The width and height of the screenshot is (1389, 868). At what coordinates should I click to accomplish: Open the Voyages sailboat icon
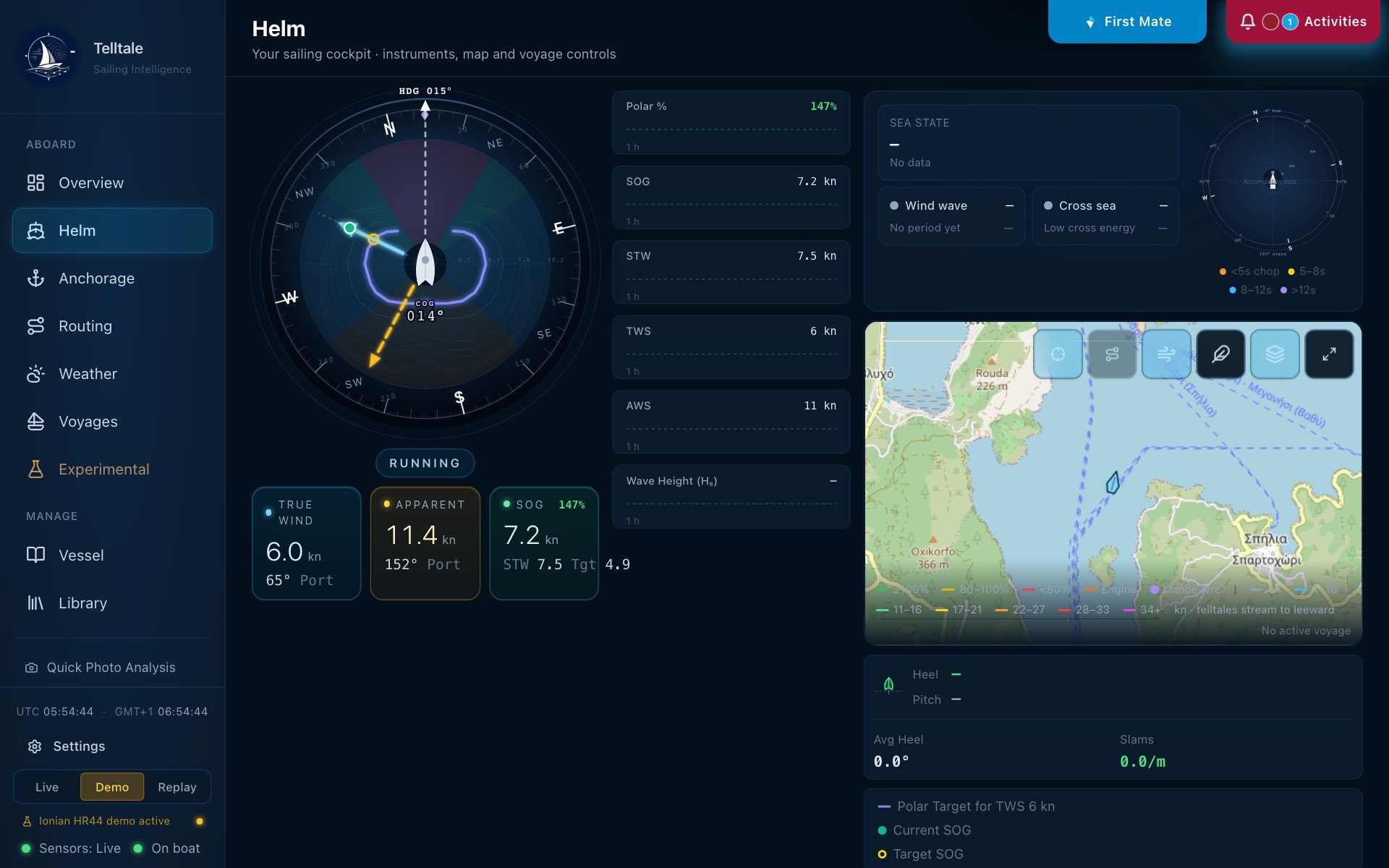click(x=35, y=422)
